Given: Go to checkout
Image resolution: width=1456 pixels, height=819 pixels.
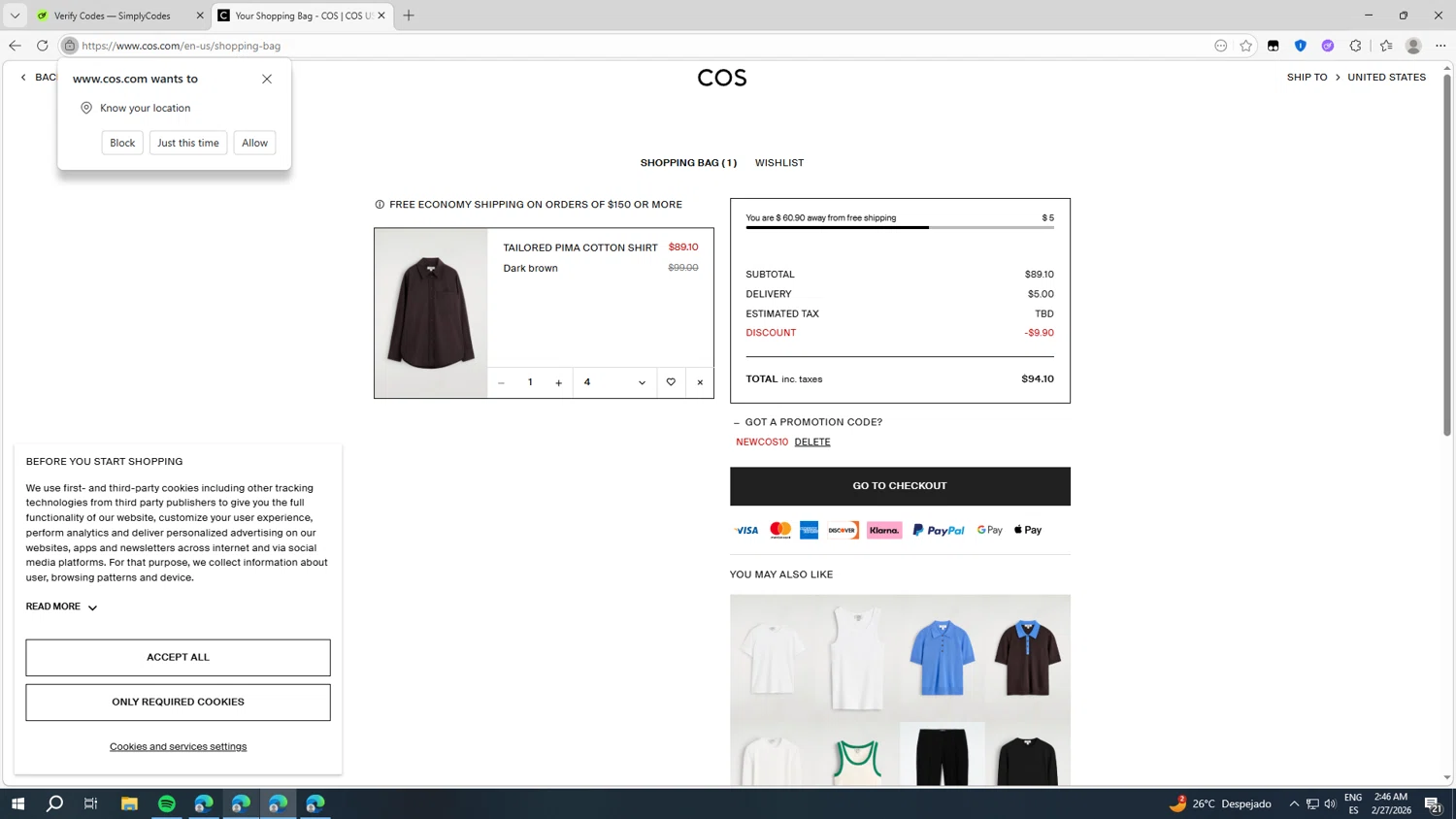Looking at the screenshot, I should 900,486.
